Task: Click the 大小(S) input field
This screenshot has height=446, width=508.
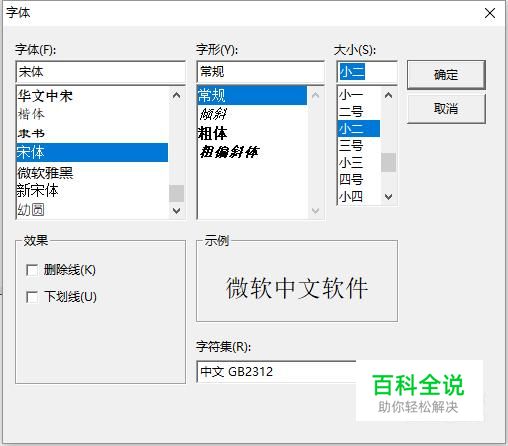Action: click(367, 72)
